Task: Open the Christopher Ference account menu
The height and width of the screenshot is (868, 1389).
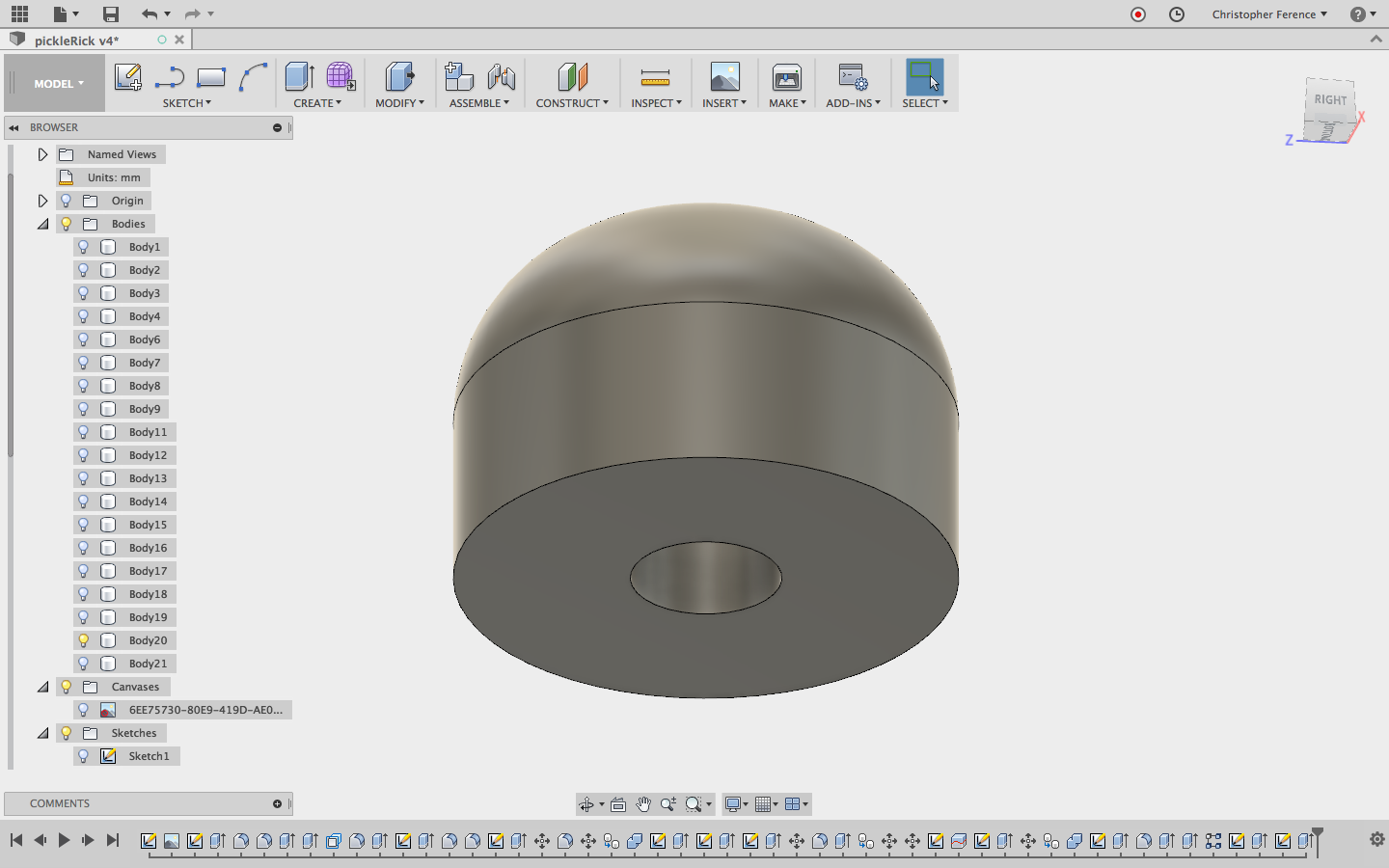Action: click(1268, 14)
